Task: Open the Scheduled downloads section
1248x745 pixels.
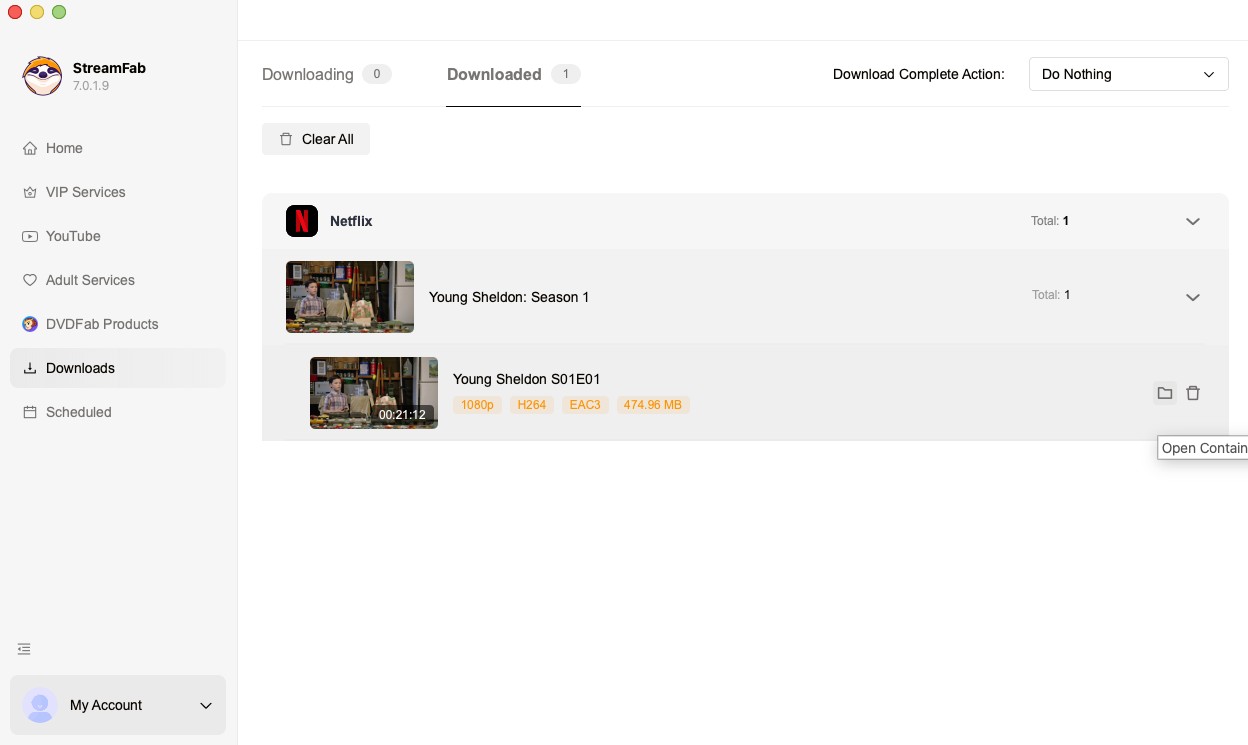Action: coord(79,412)
